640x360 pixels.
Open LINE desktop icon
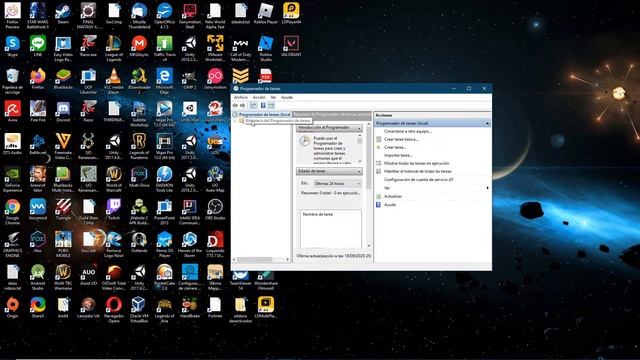[x=38, y=46]
